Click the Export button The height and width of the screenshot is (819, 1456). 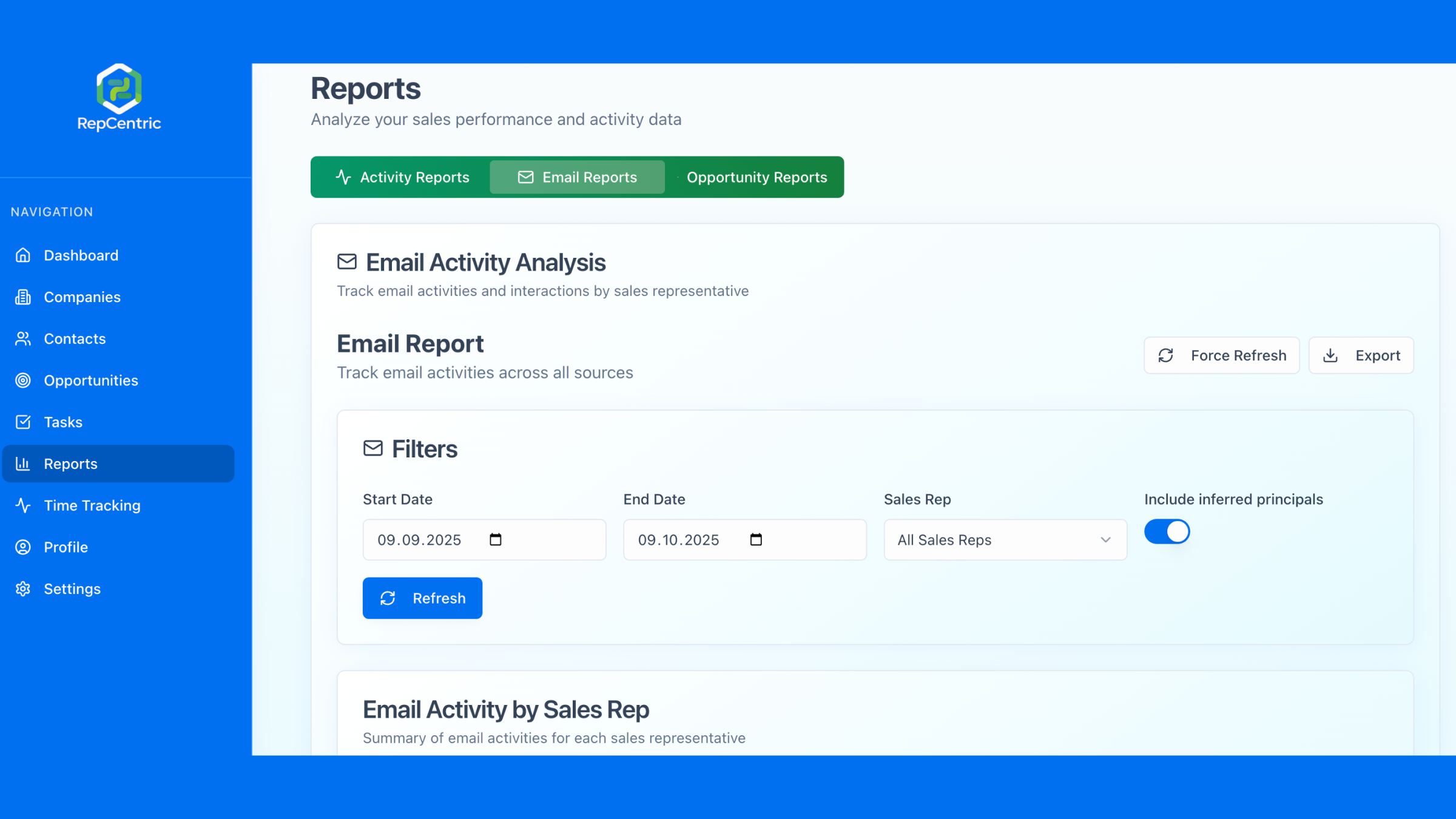tap(1361, 356)
